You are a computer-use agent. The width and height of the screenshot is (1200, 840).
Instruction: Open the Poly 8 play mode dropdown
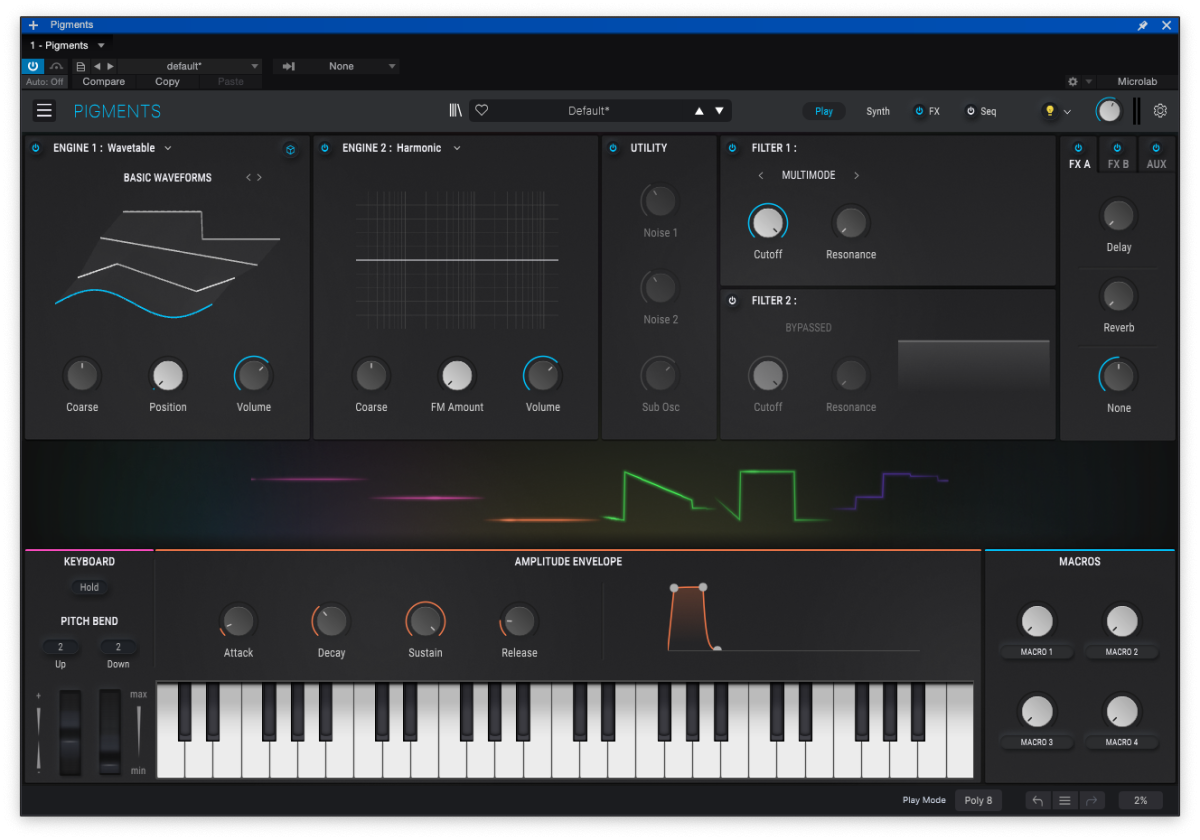(978, 800)
